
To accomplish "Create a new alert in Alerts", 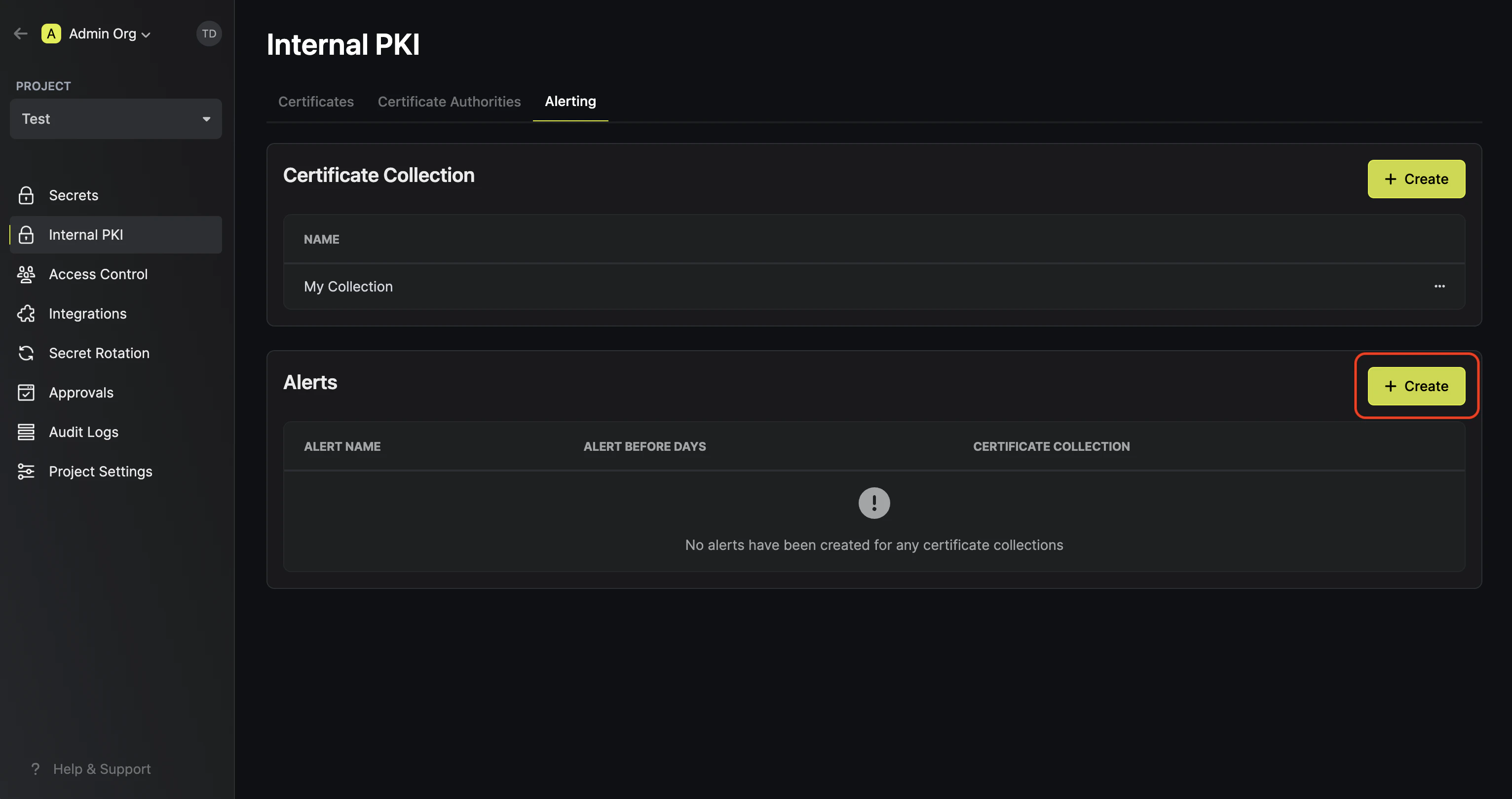I will click(x=1416, y=386).
